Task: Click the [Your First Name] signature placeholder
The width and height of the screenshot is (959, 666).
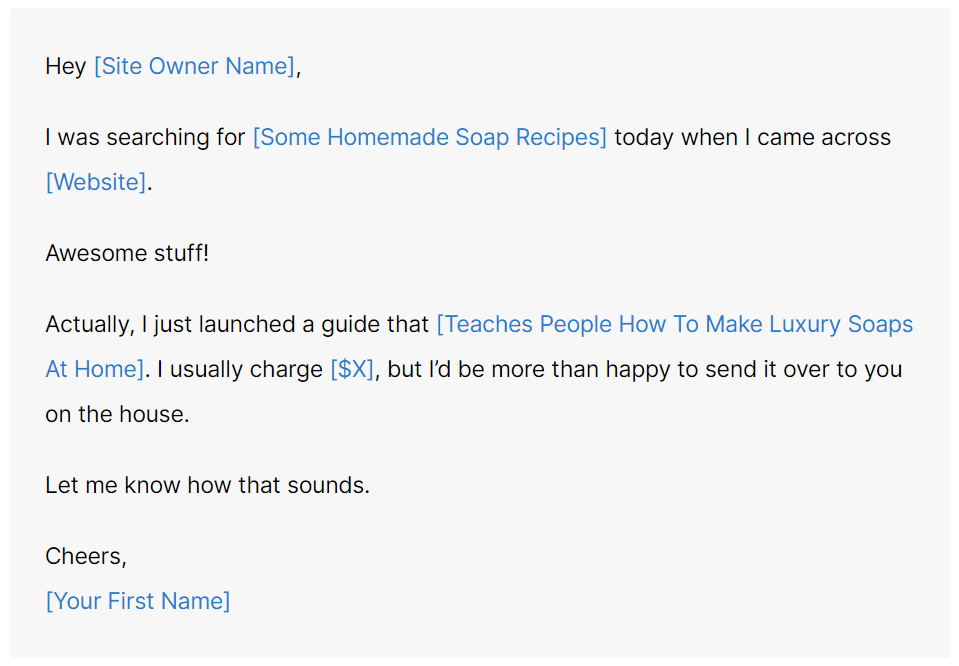Action: coord(138,601)
